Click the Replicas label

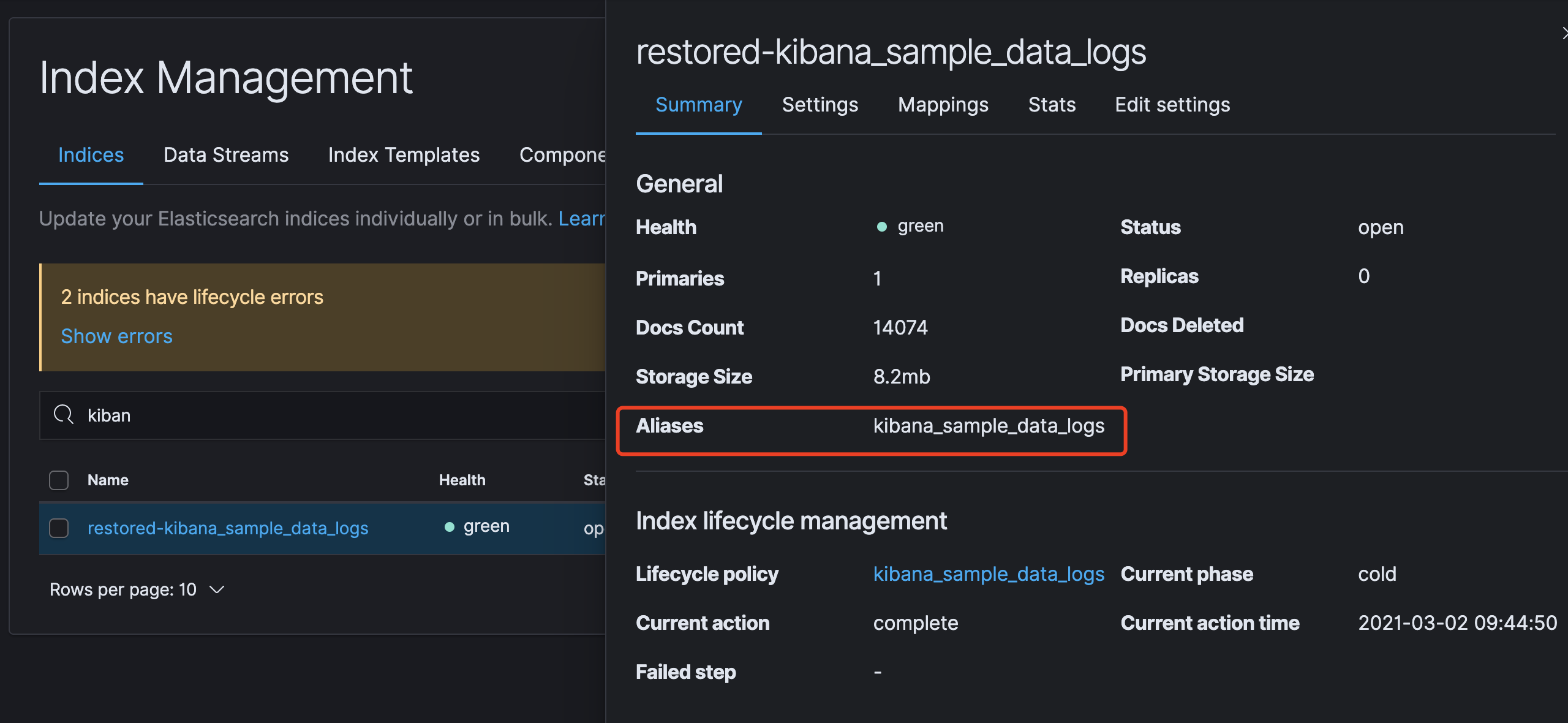1159,276
